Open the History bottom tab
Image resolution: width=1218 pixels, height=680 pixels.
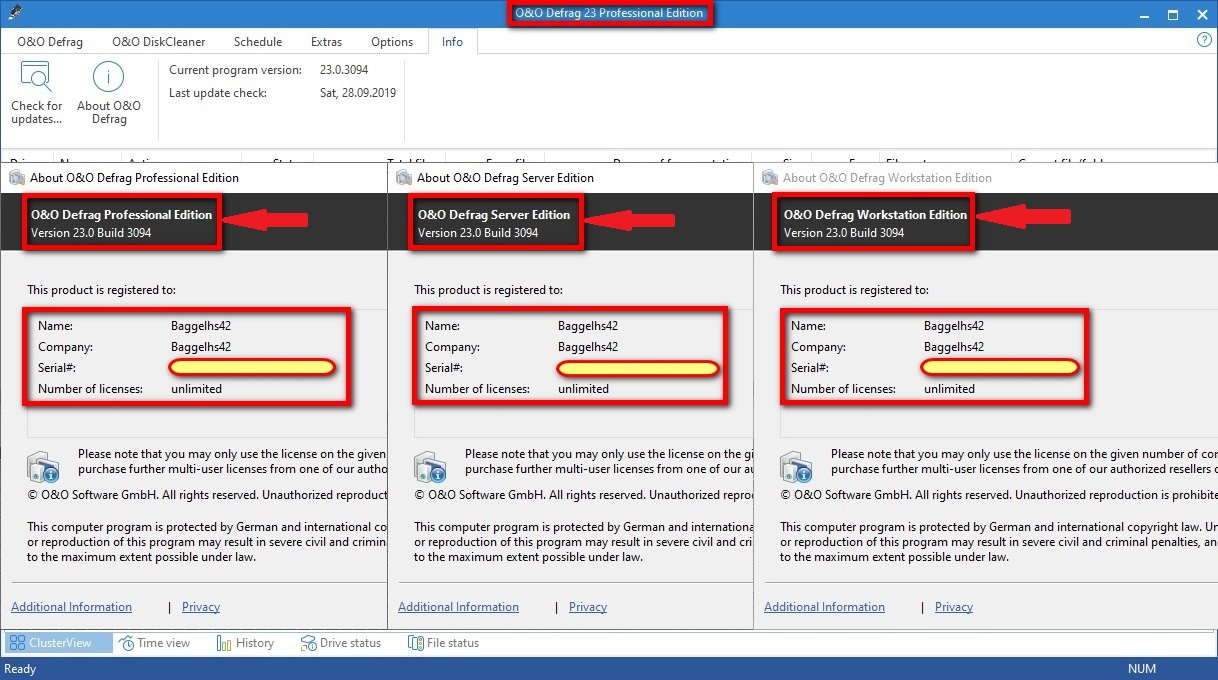pos(245,643)
